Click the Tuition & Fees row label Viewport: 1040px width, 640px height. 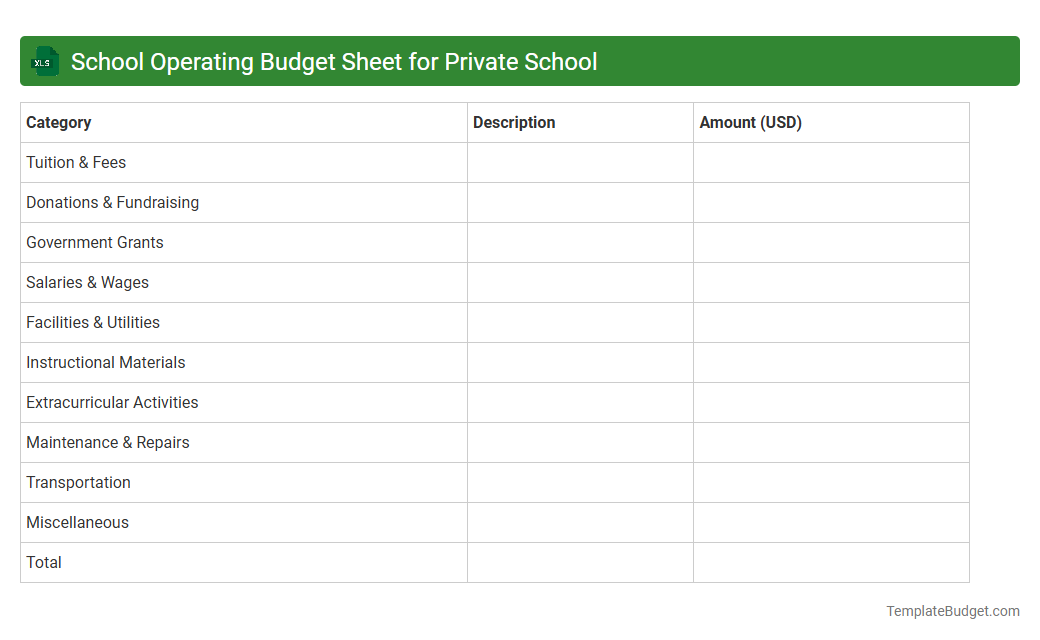click(x=76, y=162)
